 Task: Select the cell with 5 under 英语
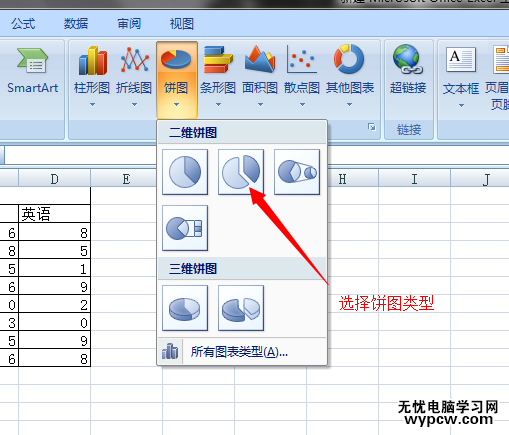tap(54, 250)
